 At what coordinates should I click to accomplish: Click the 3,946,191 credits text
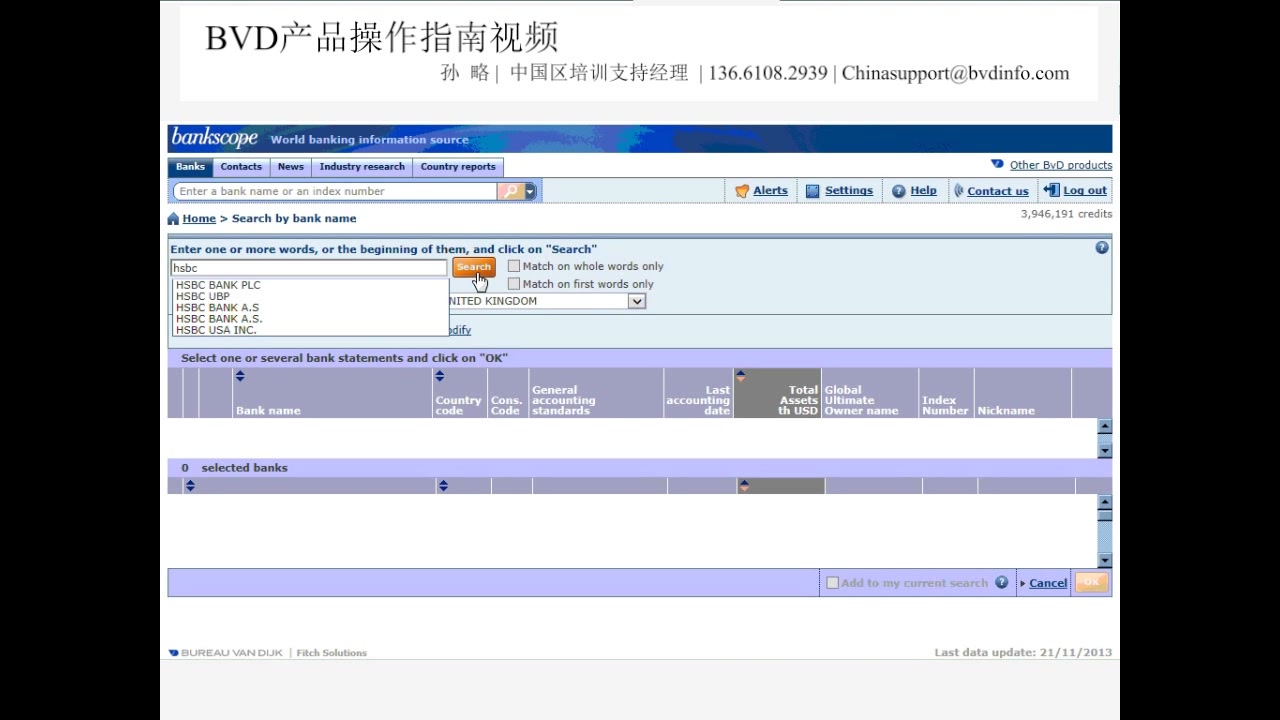tap(1066, 214)
